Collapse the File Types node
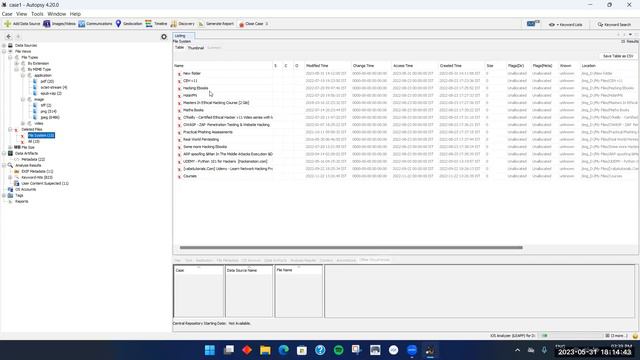This screenshot has width=640, height=360. coord(10,58)
